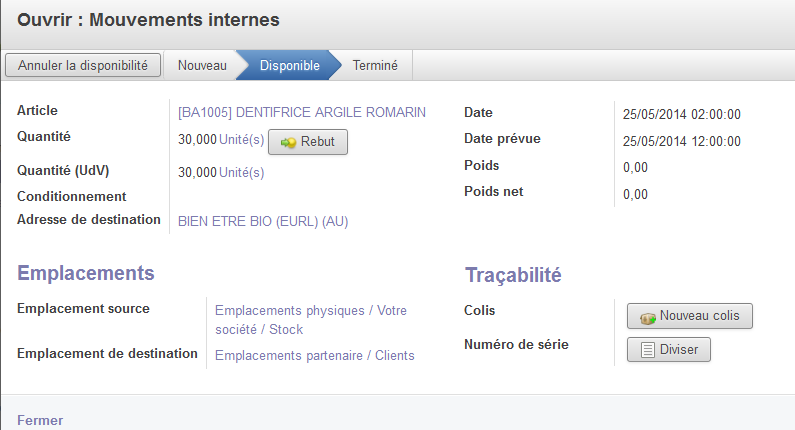This screenshot has width=795, height=430.
Task: Open BIEN ETRE BIO (EURL) address link
Action: click(263, 222)
